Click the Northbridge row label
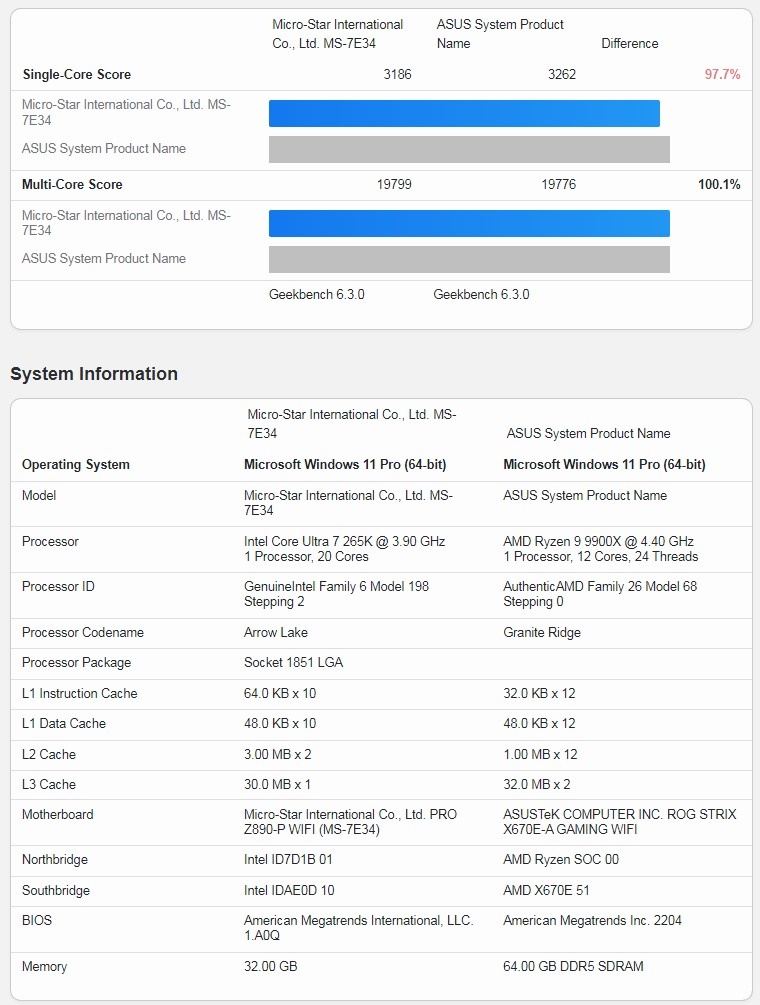Image resolution: width=760 pixels, height=1005 pixels. pos(55,860)
